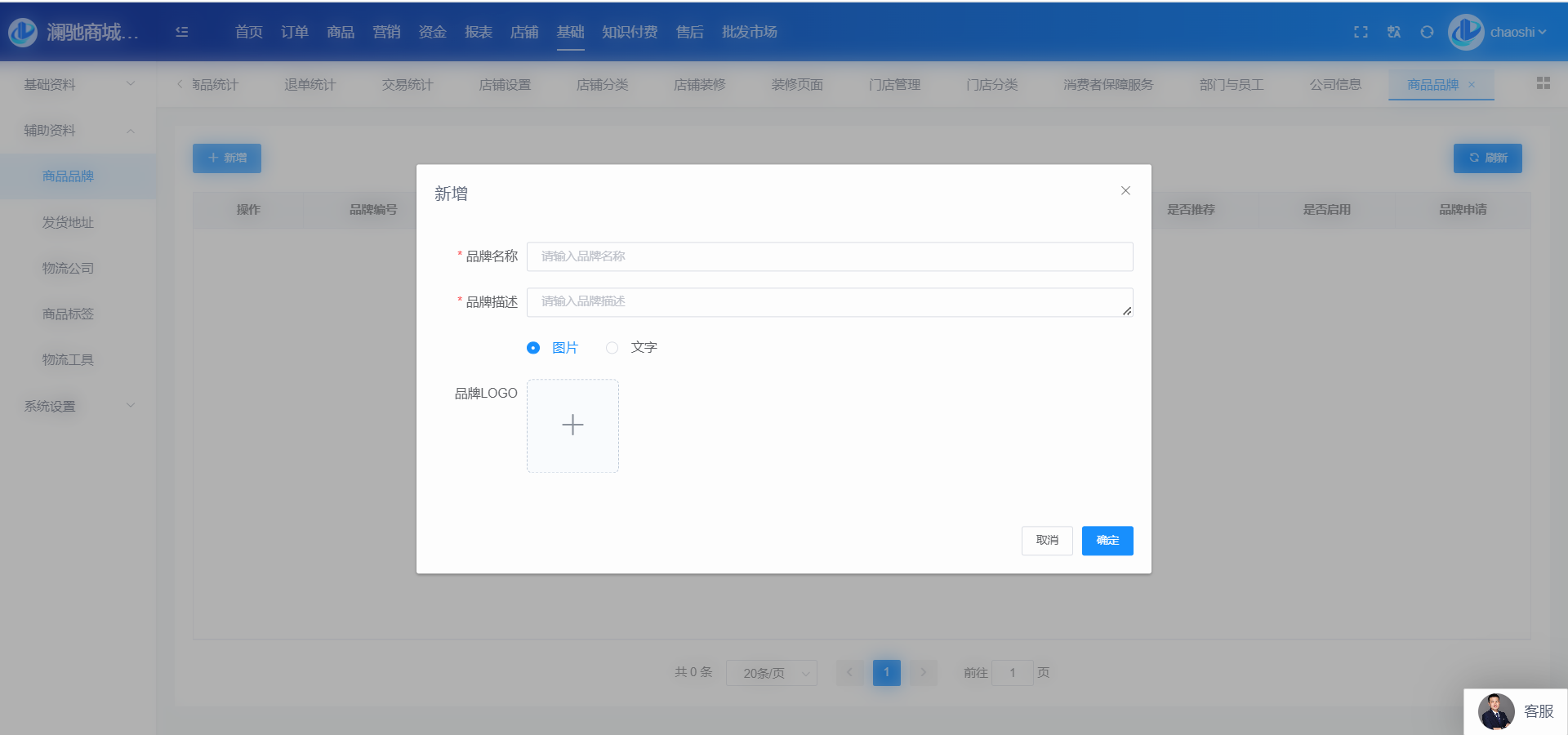This screenshot has width=1568, height=735.
Task: Expand the 系统设置 sidebar section
Action: pyautogui.click(x=78, y=406)
